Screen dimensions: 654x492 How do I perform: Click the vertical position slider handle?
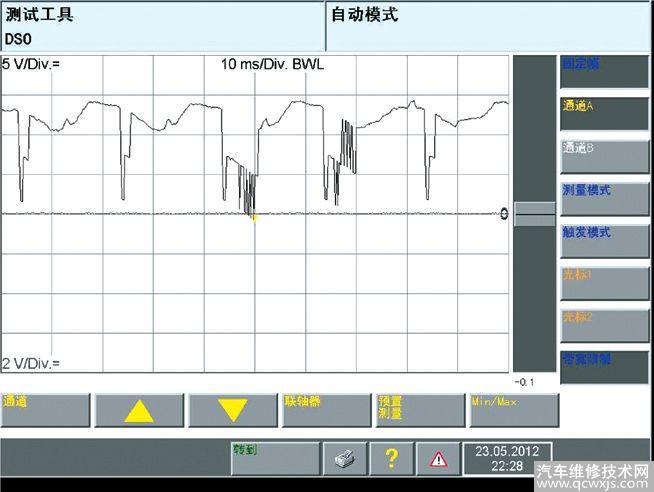tap(535, 214)
